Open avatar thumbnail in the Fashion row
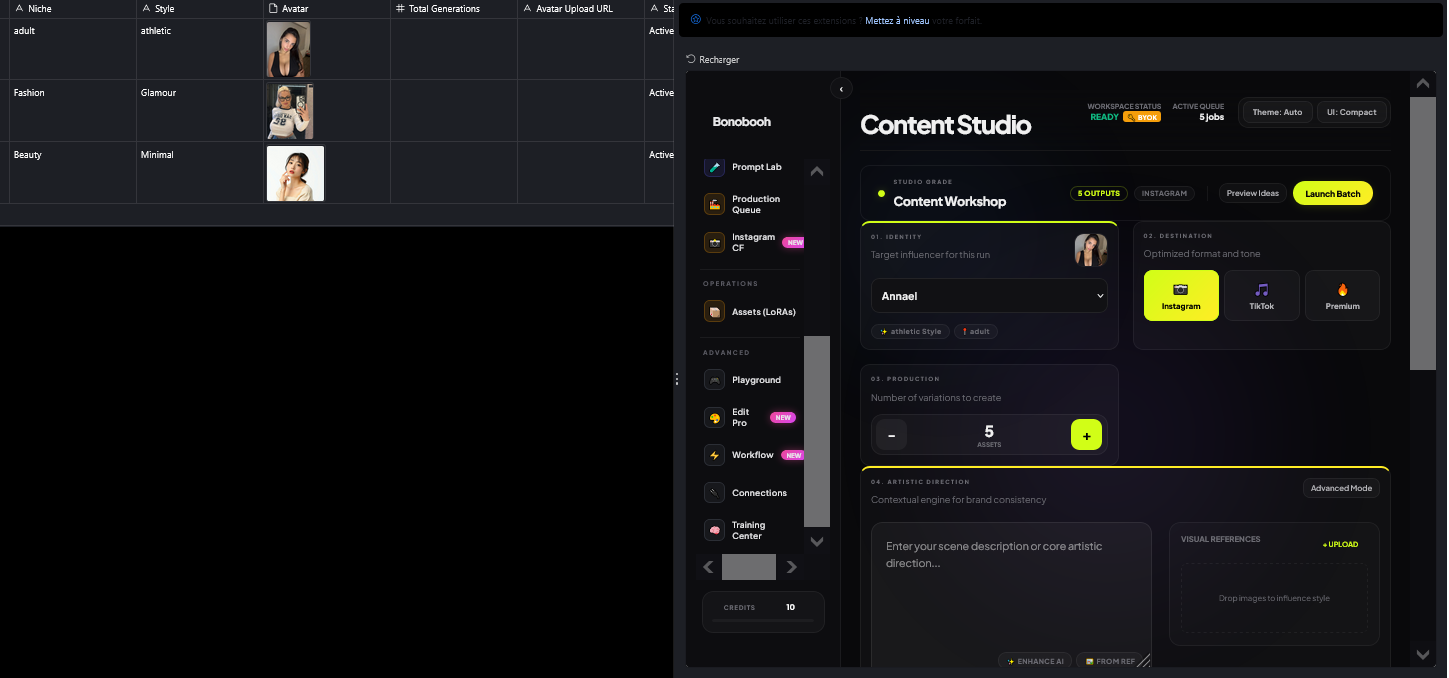The image size is (1449, 678). [x=290, y=111]
